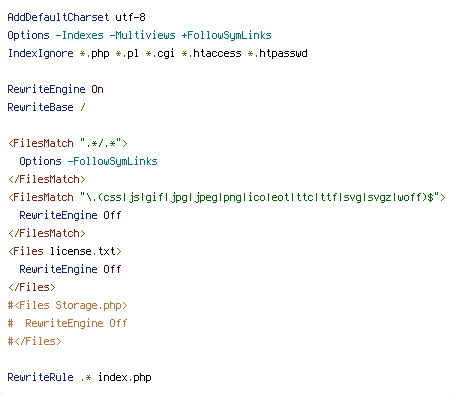Viewport: 454px width, 394px height.
Task: Click the commented closing Files tag
Action: click(35, 341)
